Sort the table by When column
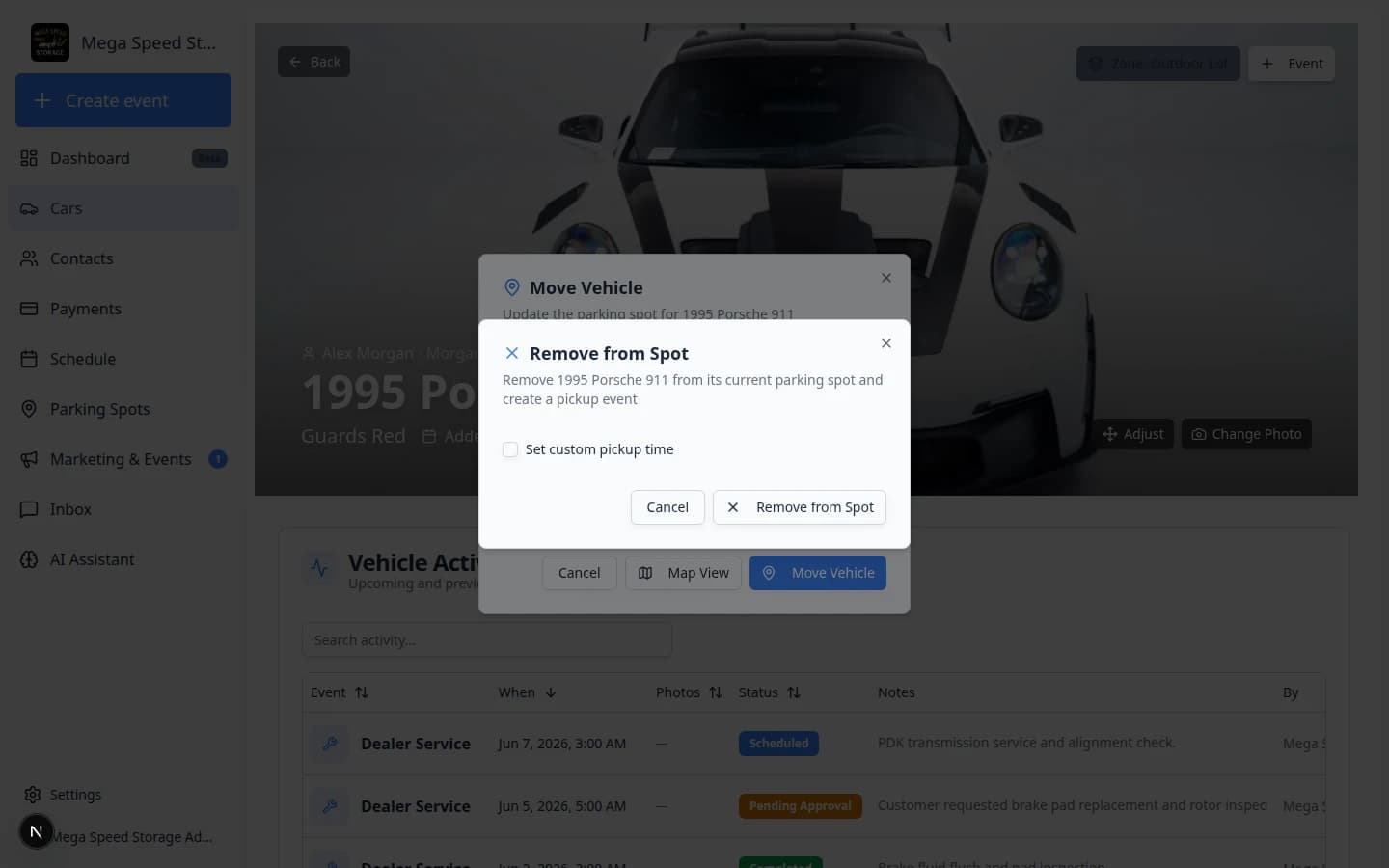1389x868 pixels. (527, 692)
